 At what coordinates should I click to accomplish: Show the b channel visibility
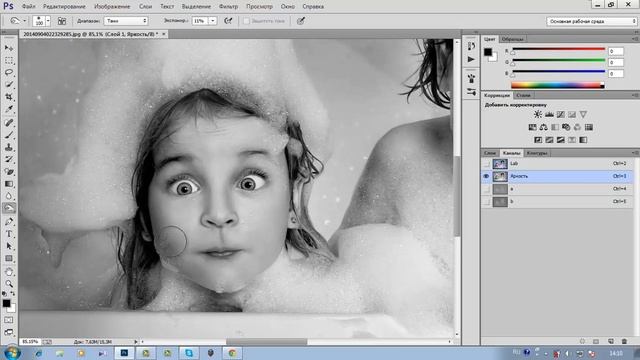(x=486, y=202)
